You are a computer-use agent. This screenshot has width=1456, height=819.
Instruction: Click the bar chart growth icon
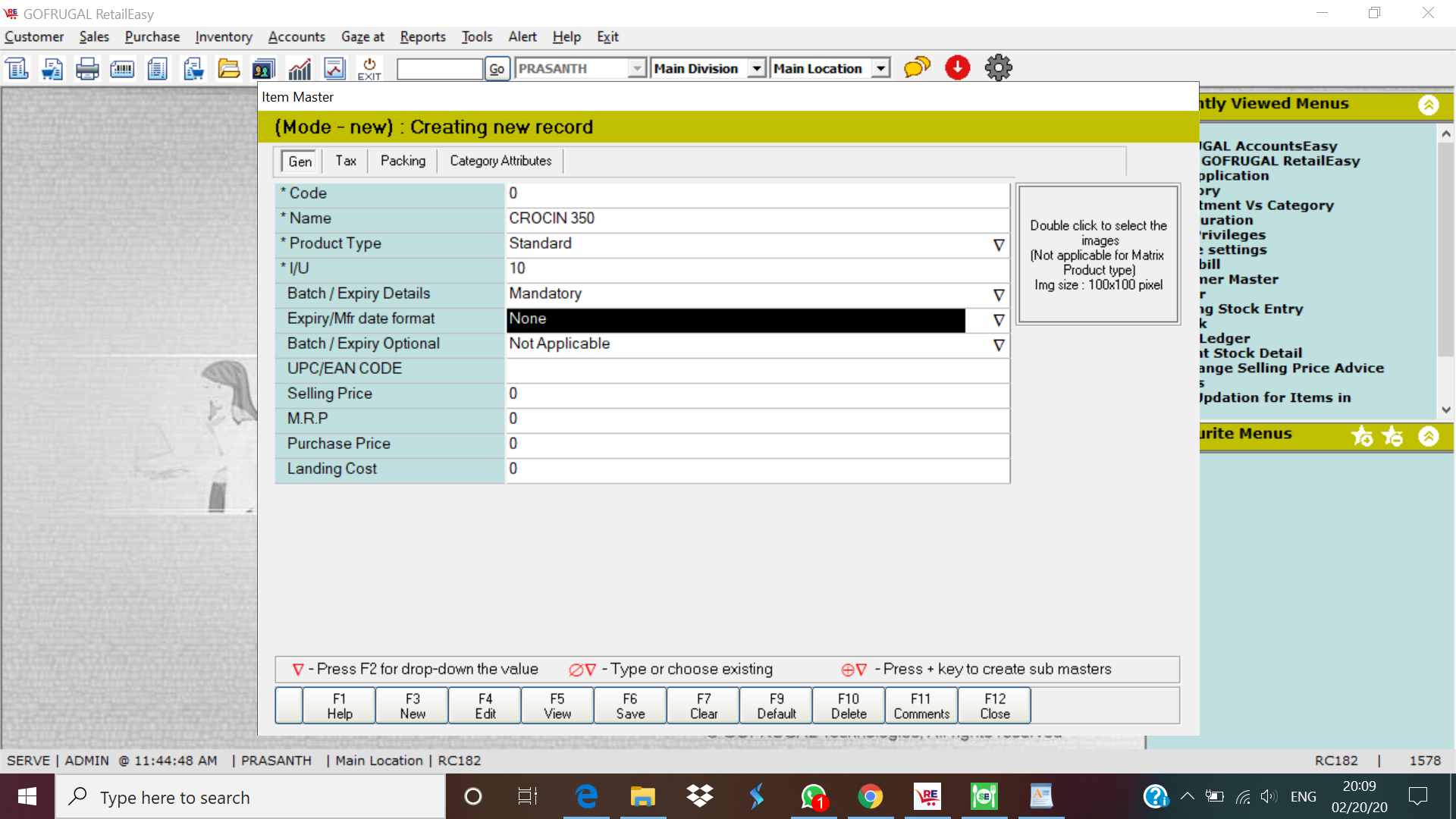click(300, 69)
